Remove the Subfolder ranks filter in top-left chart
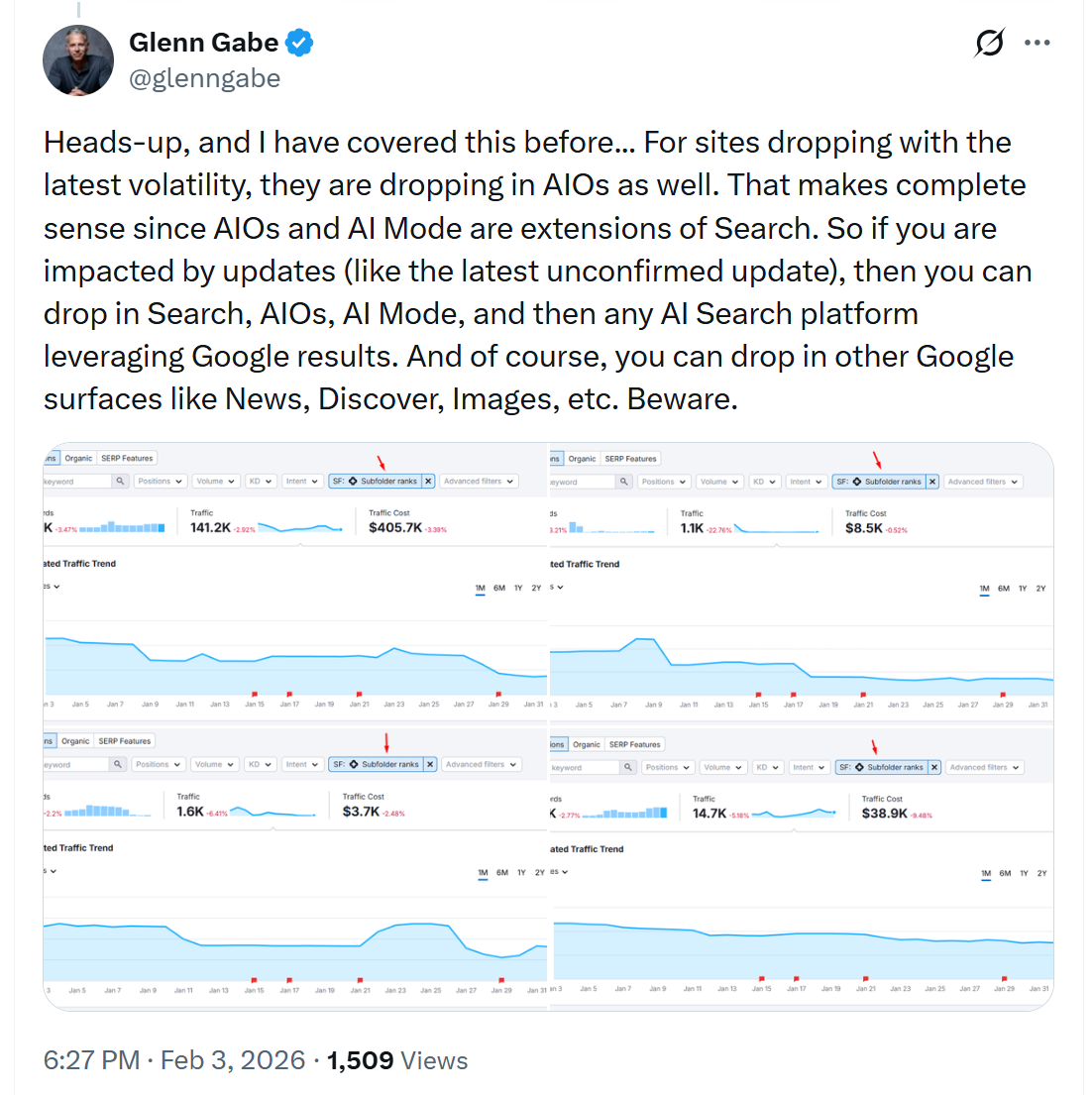1092x1095 pixels. point(428,482)
